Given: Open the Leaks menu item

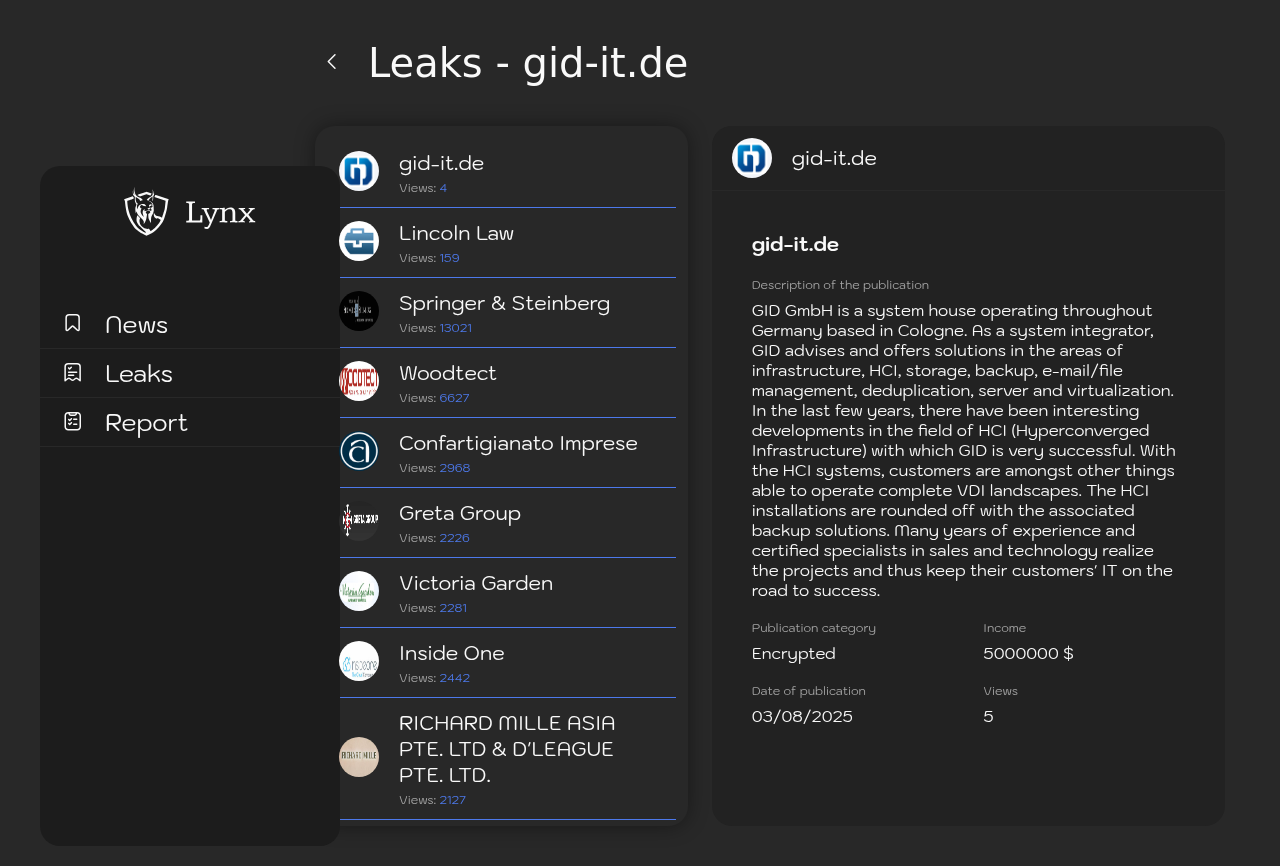Looking at the screenshot, I should click(x=190, y=373).
